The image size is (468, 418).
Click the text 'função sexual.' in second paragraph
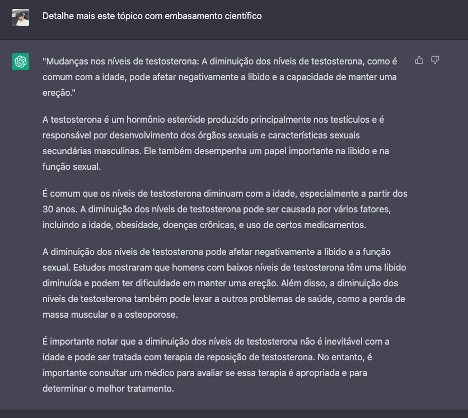click(71, 167)
